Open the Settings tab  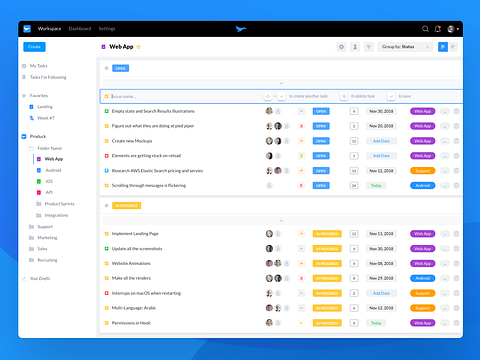point(107,29)
